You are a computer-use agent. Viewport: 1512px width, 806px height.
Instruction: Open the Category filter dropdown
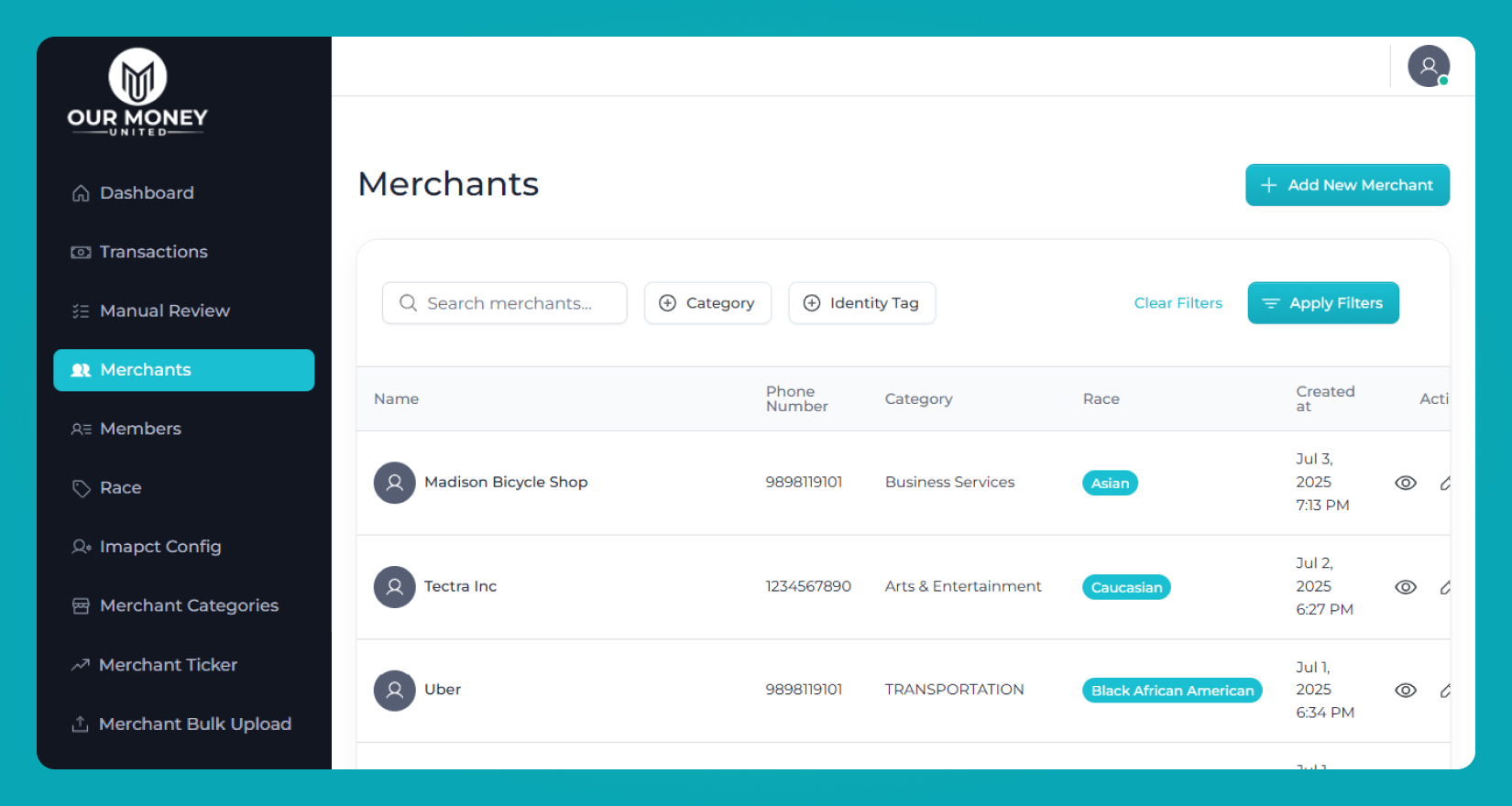707,303
